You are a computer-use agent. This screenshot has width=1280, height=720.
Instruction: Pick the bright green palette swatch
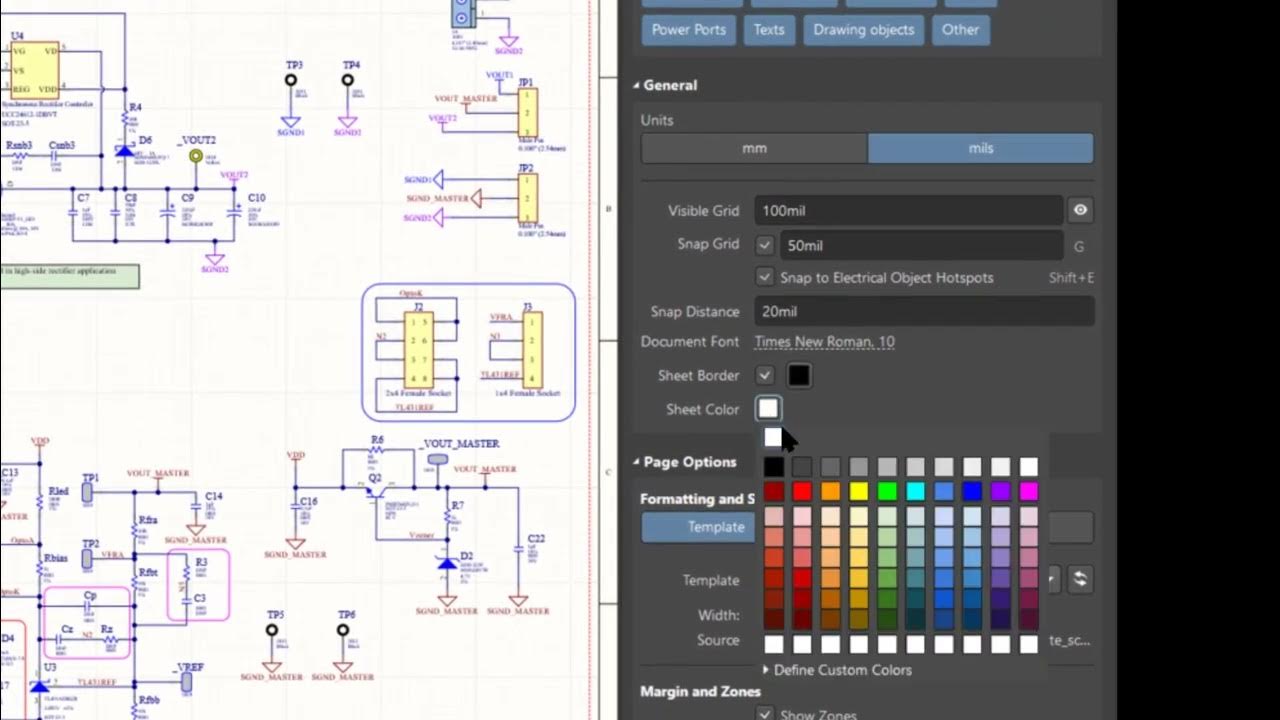[x=887, y=491]
